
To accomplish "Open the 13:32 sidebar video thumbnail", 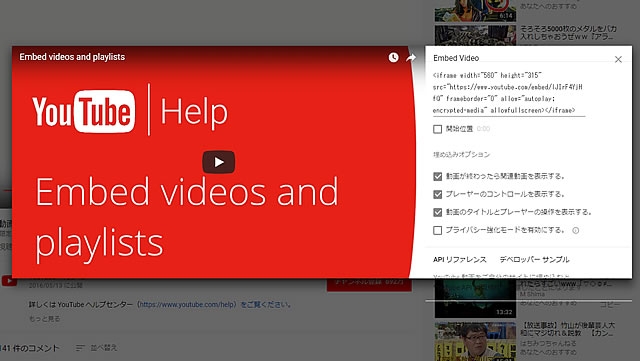I will coord(475,298).
